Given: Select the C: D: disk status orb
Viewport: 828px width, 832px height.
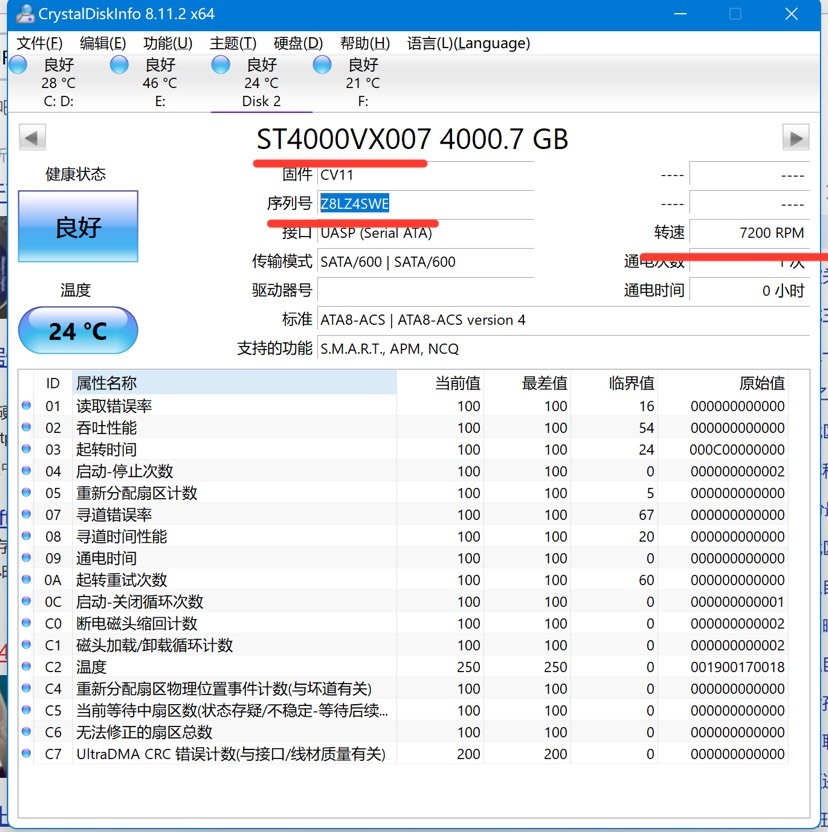Looking at the screenshot, I should 19,65.
